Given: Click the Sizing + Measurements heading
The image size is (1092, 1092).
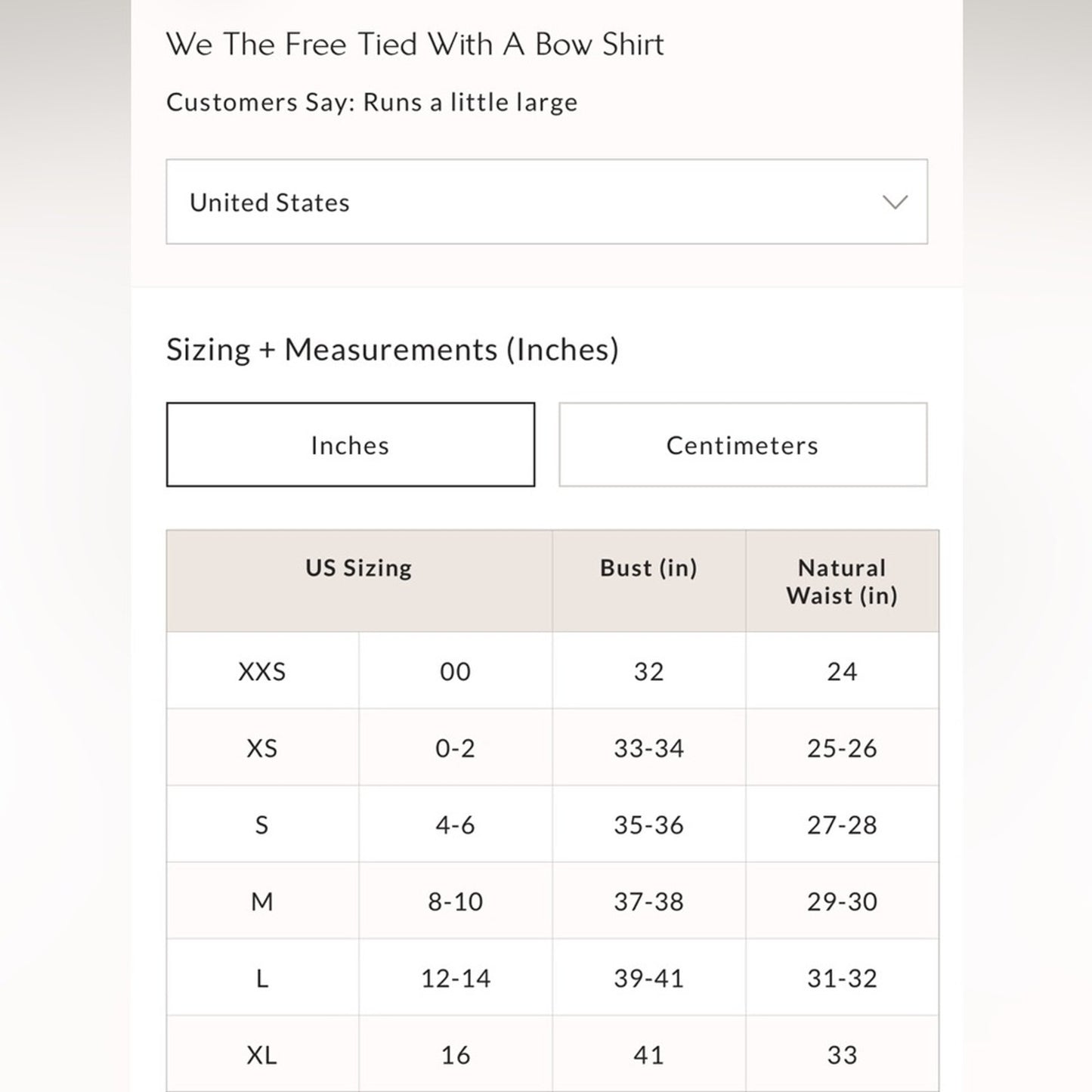Looking at the screenshot, I should click(x=392, y=350).
